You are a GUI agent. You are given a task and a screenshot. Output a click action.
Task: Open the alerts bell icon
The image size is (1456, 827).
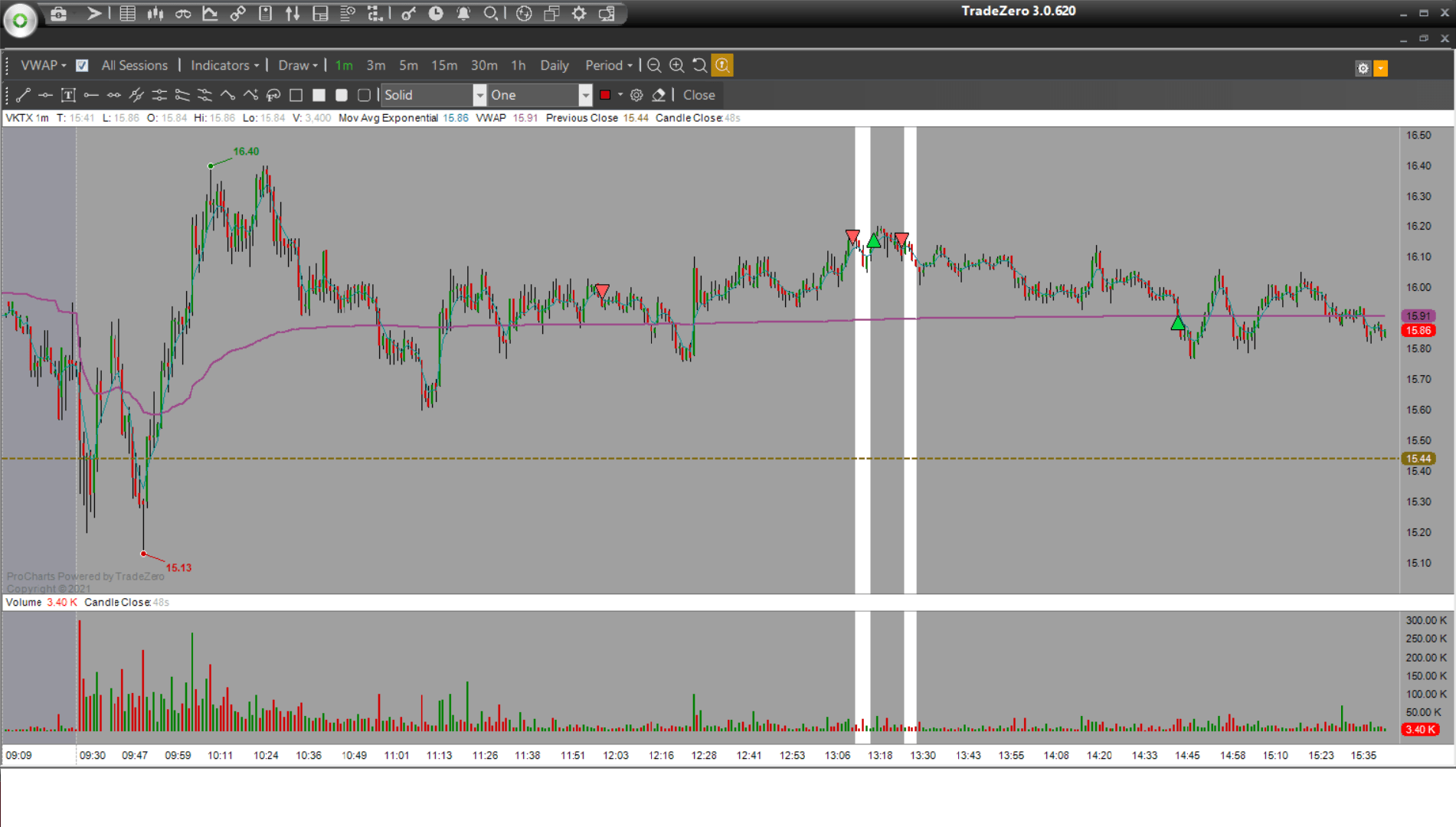463,14
